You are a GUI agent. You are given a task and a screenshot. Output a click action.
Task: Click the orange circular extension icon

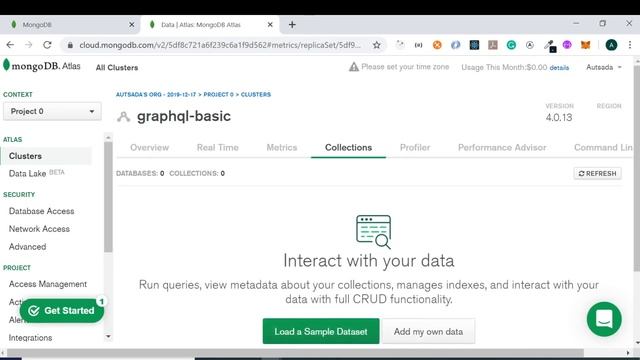(437, 45)
